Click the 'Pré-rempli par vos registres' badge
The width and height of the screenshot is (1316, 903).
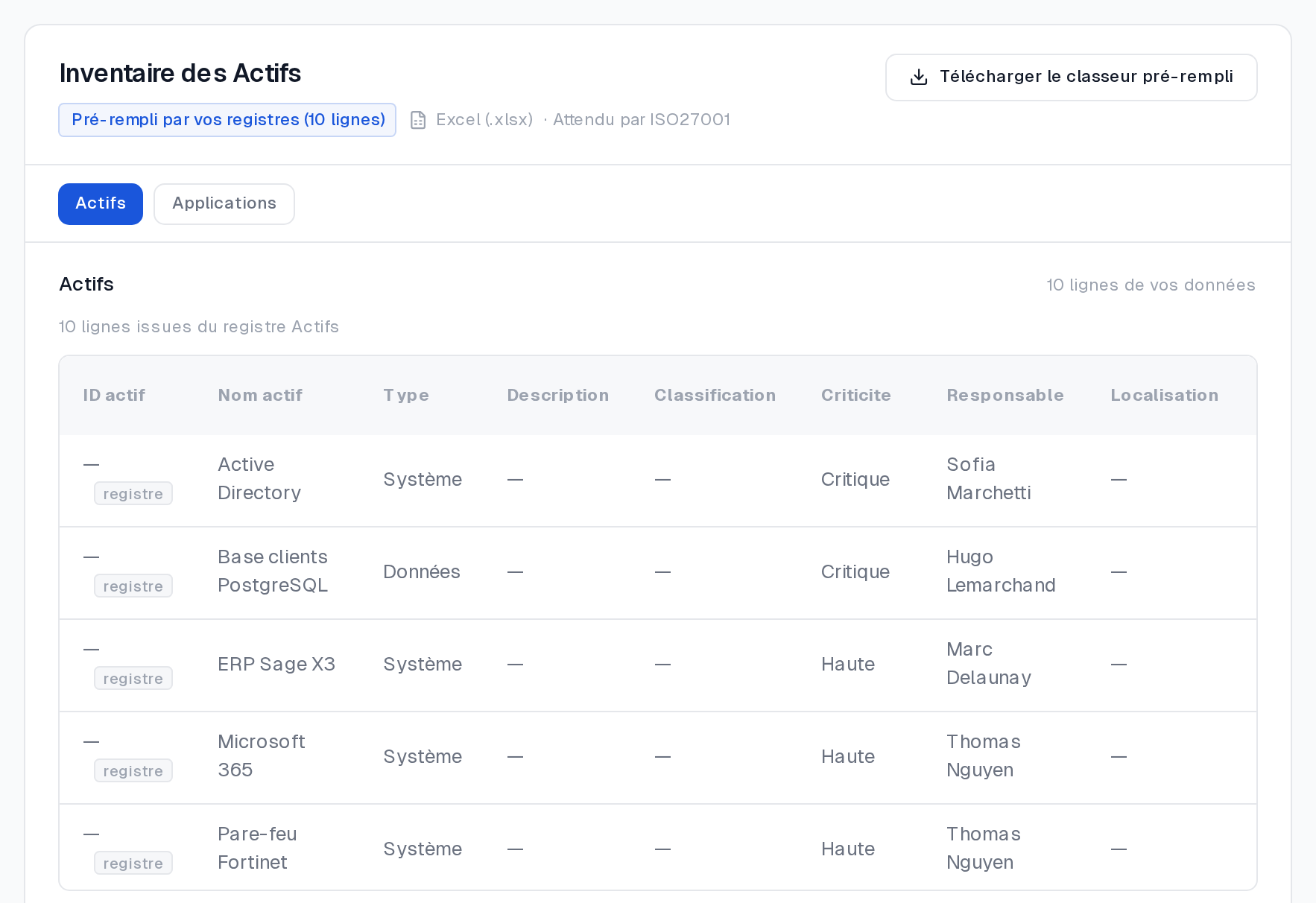[227, 120]
